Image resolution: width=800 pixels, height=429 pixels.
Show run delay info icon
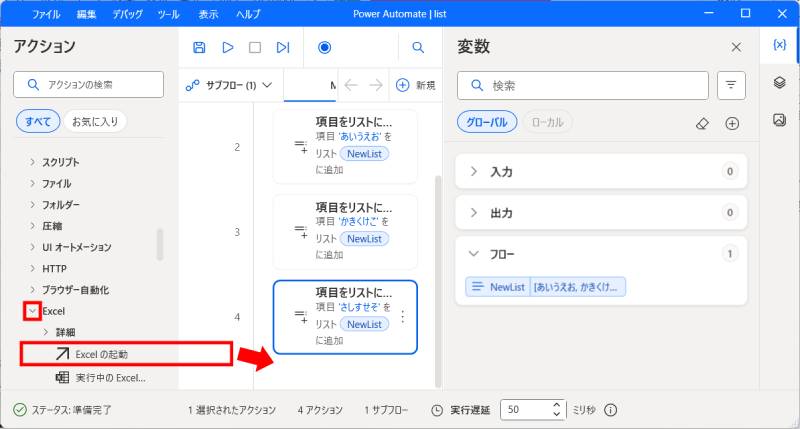[x=611, y=410]
